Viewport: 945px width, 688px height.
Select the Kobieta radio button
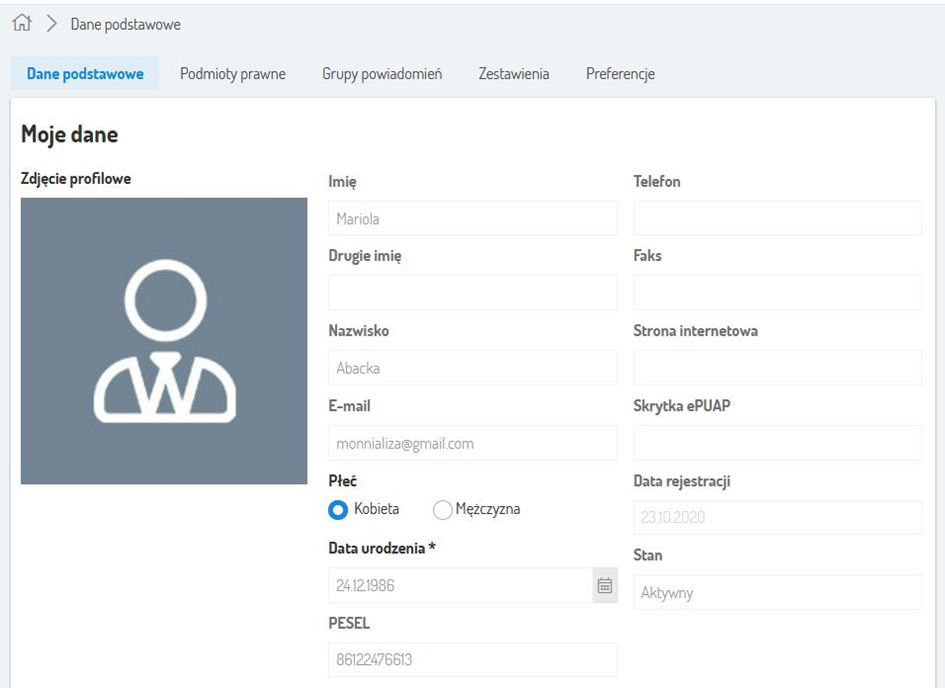[339, 510]
